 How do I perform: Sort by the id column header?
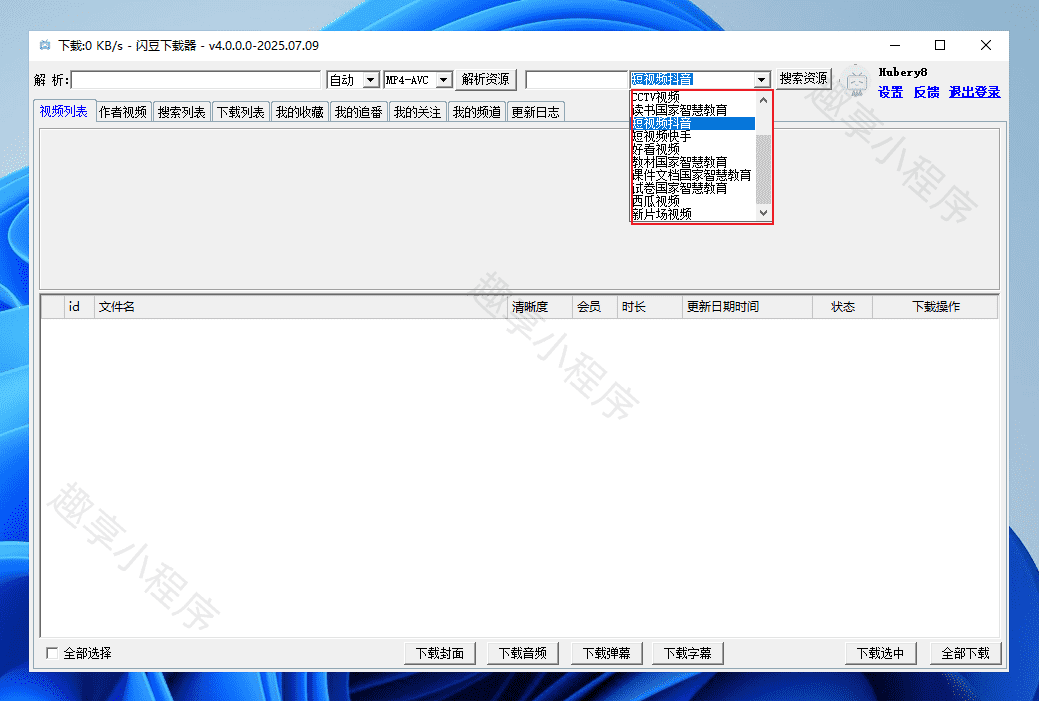(x=80, y=307)
